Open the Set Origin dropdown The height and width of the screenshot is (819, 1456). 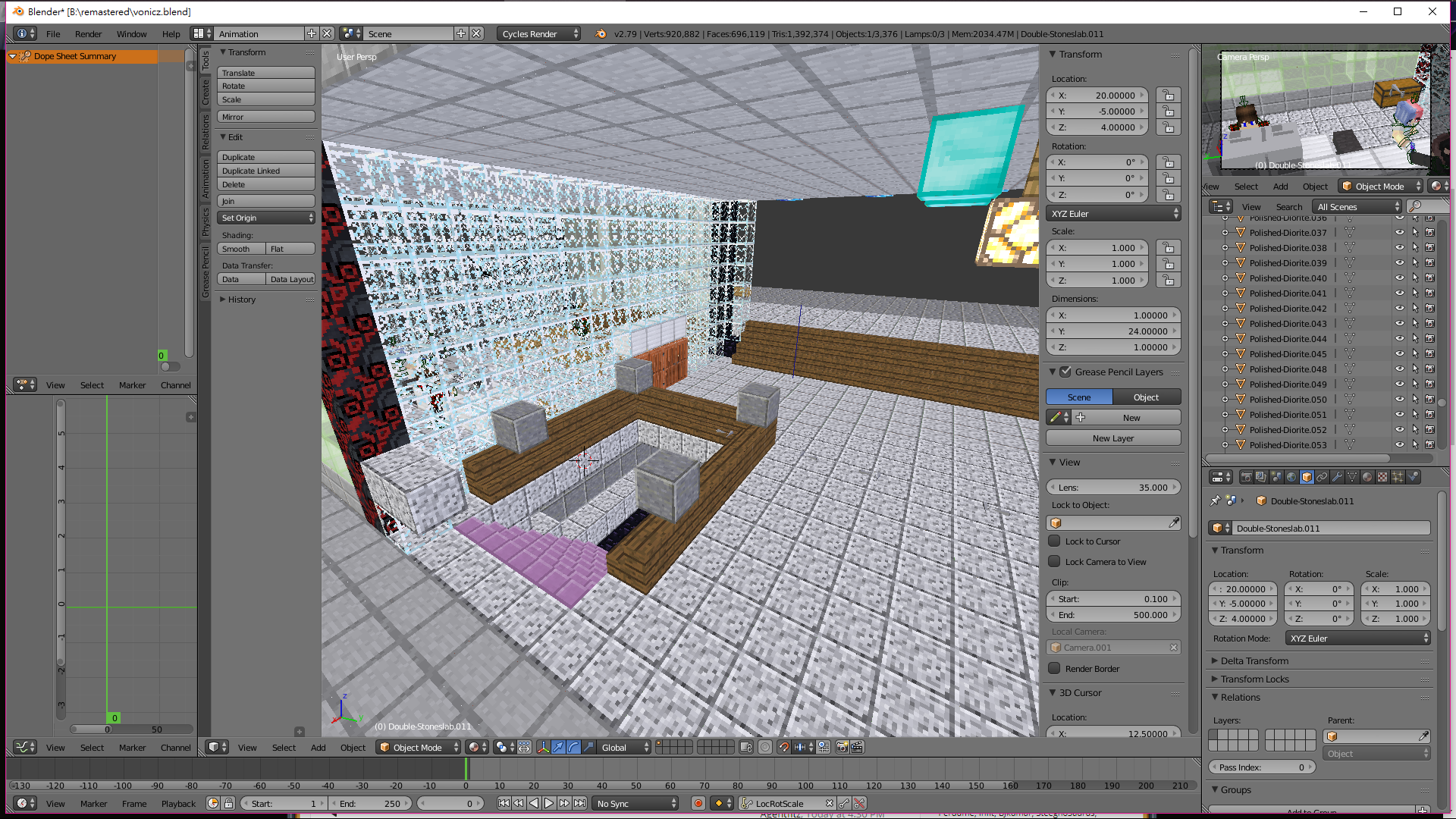coord(266,218)
